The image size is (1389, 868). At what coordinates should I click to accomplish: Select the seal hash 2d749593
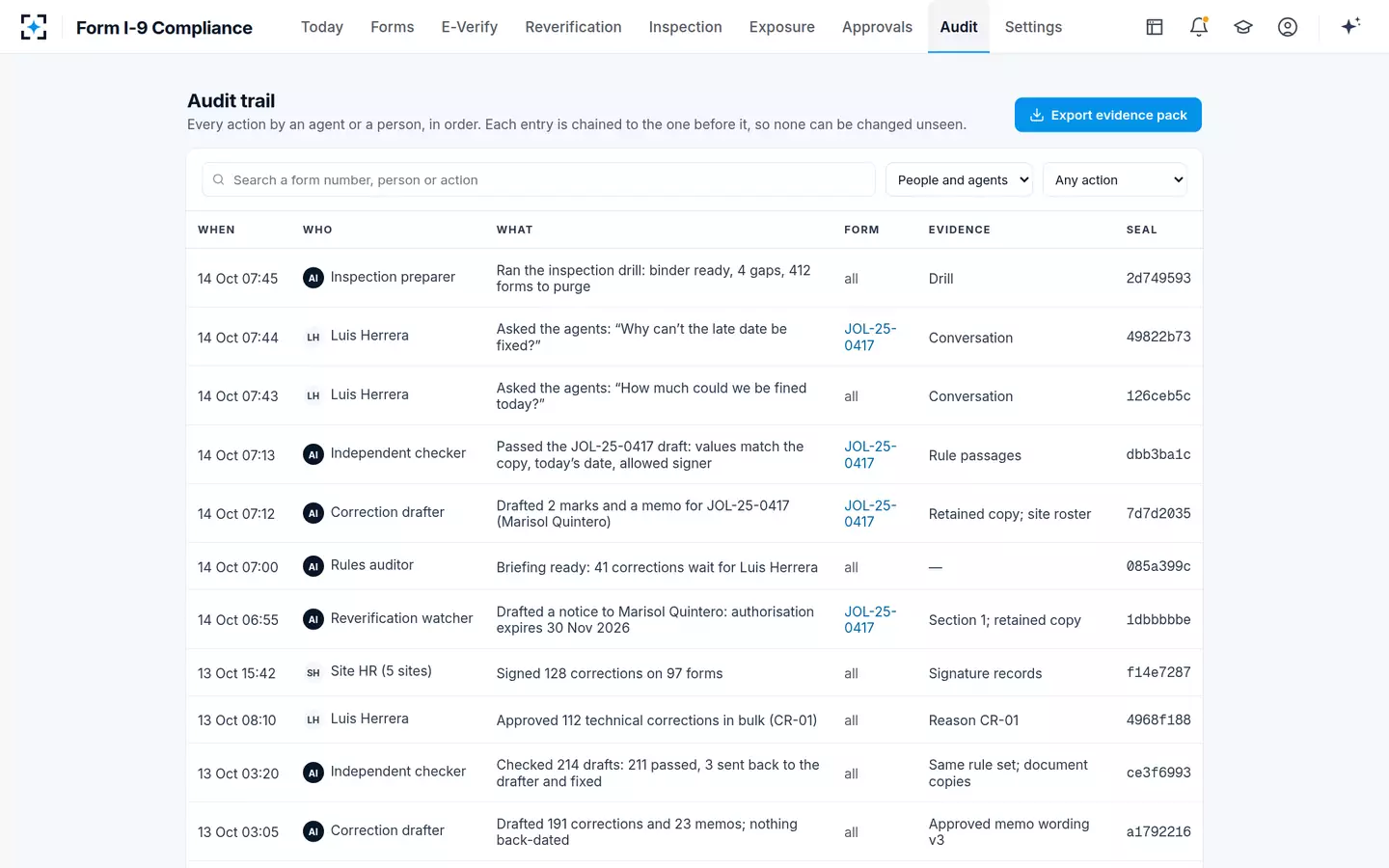pyautogui.click(x=1158, y=278)
